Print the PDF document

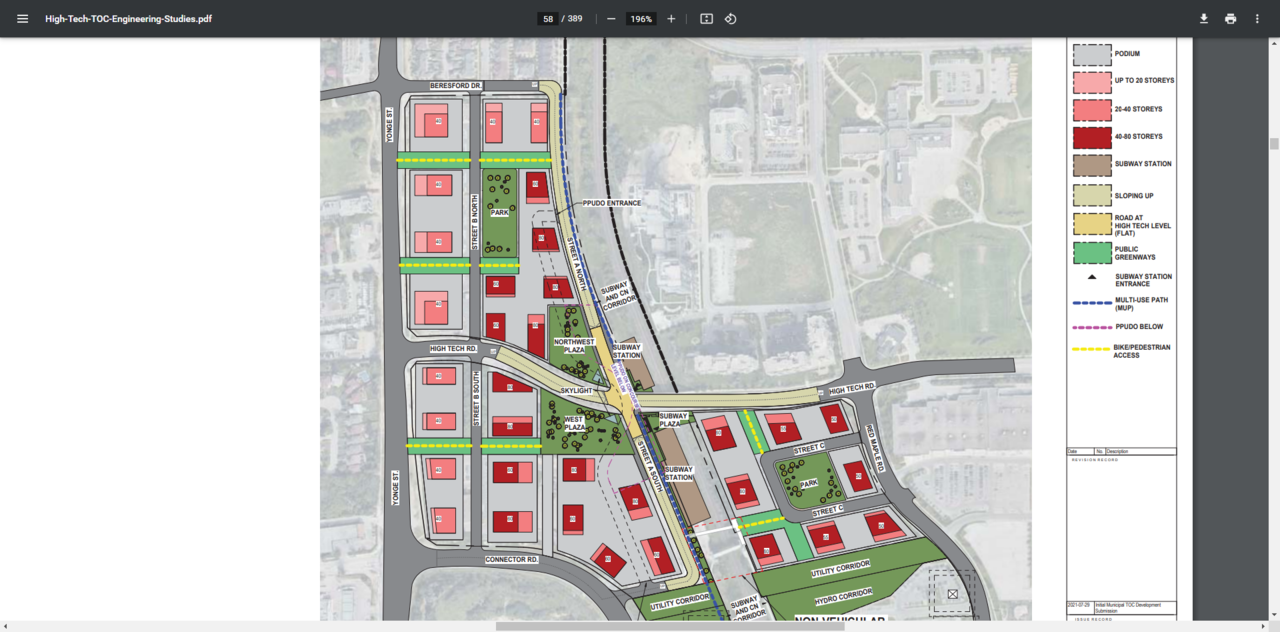pyautogui.click(x=1230, y=19)
